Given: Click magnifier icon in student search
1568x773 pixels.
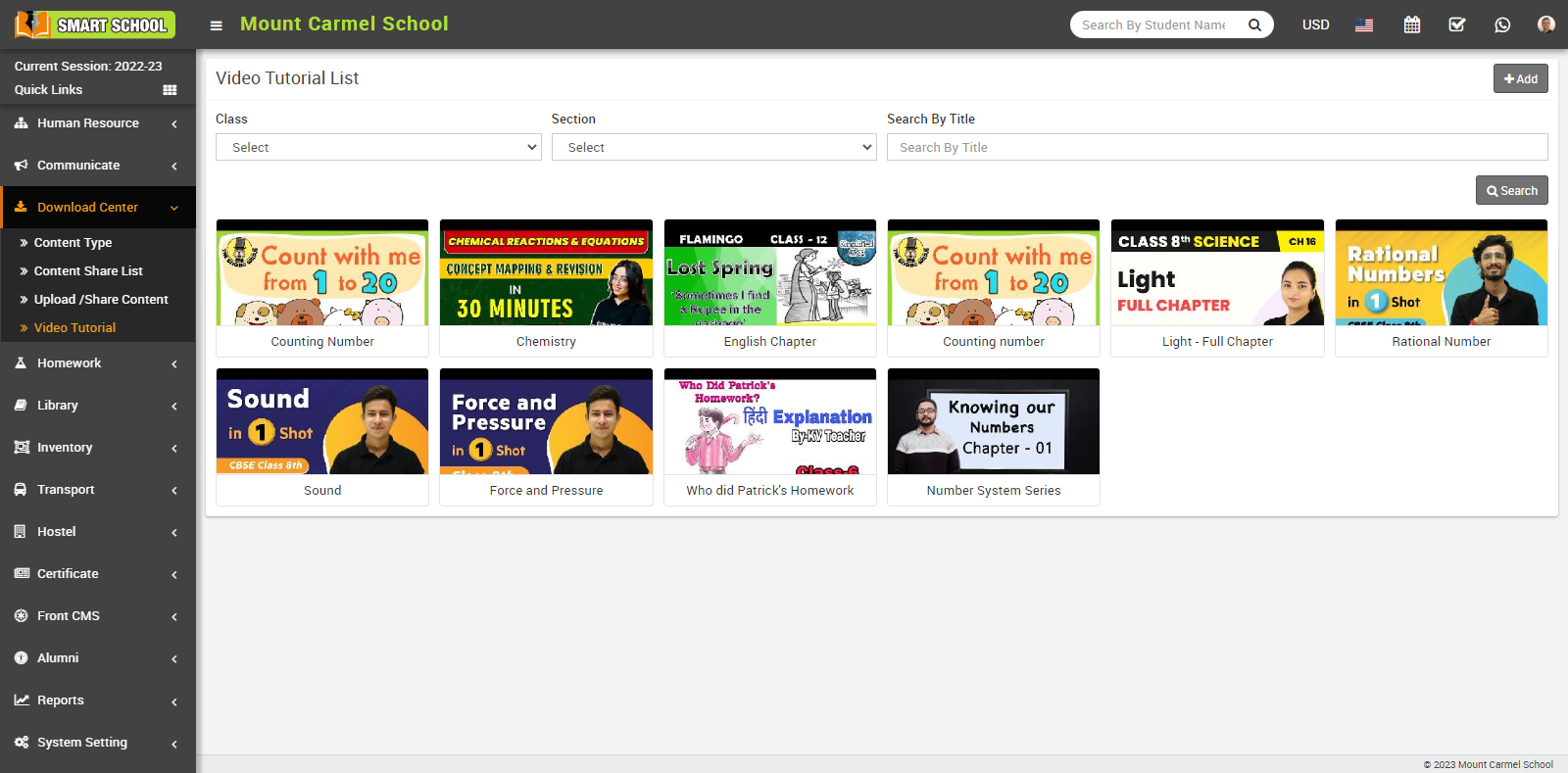Looking at the screenshot, I should click(x=1254, y=24).
